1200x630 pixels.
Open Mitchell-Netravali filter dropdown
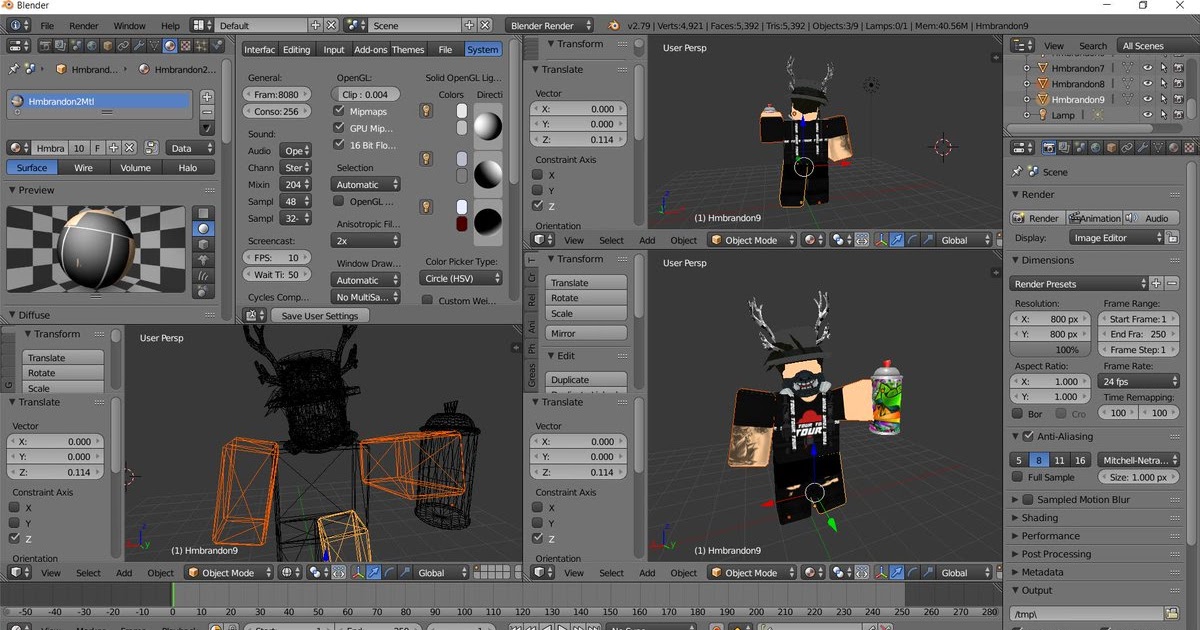1138,460
